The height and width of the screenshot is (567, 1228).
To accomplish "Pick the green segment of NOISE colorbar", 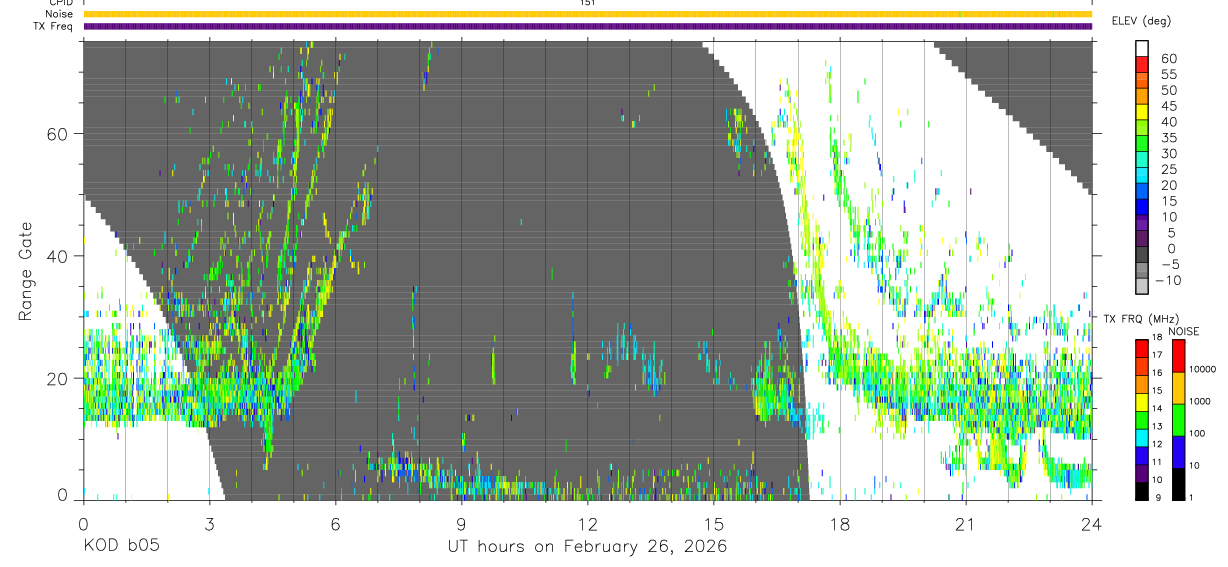I will coord(1177,420).
